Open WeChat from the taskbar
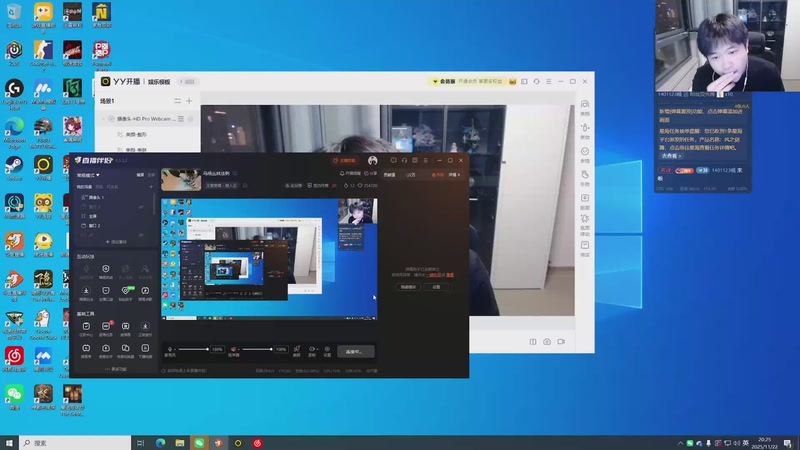The width and height of the screenshot is (800, 450). click(199, 443)
